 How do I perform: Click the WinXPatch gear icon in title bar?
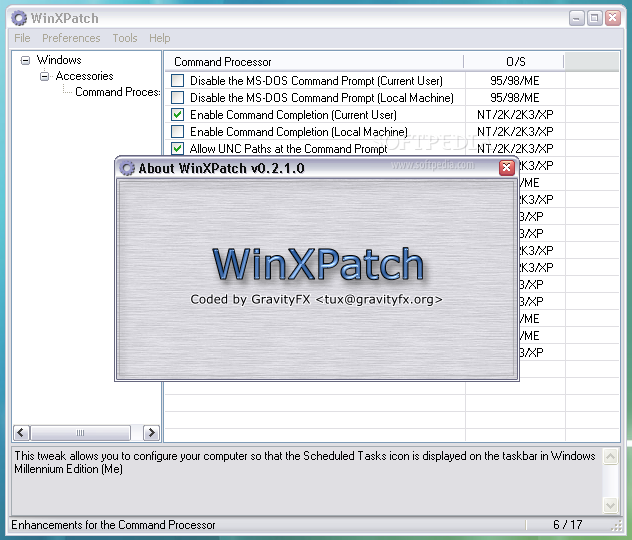[x=19, y=18]
